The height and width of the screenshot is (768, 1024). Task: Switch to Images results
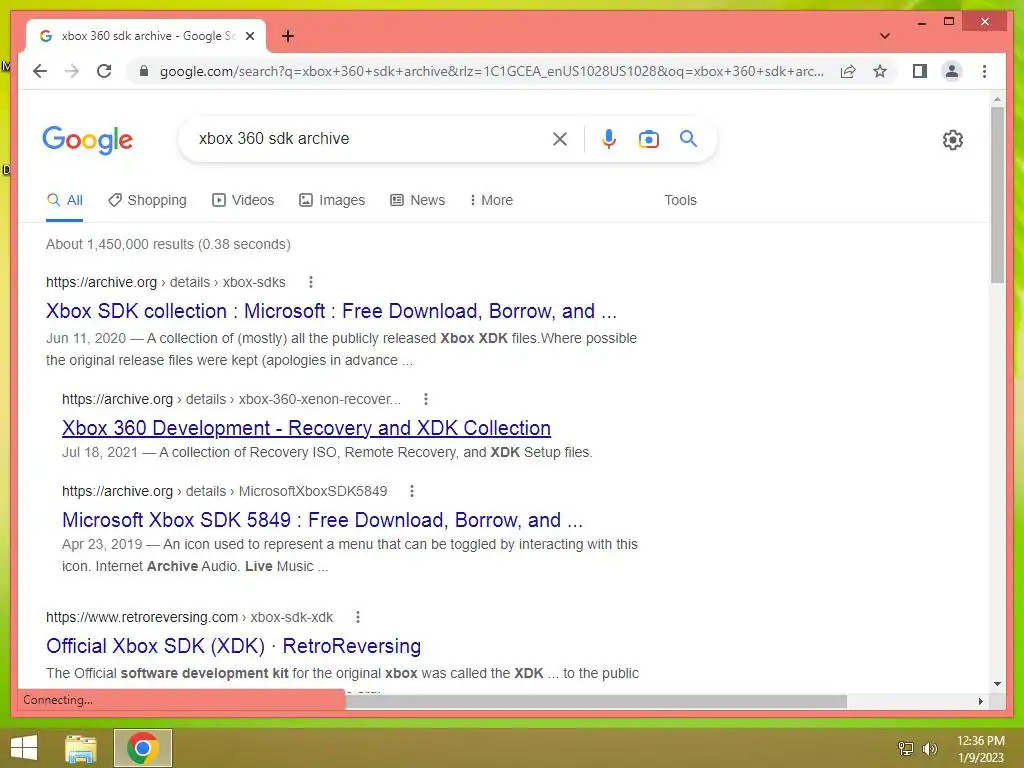click(x=332, y=200)
